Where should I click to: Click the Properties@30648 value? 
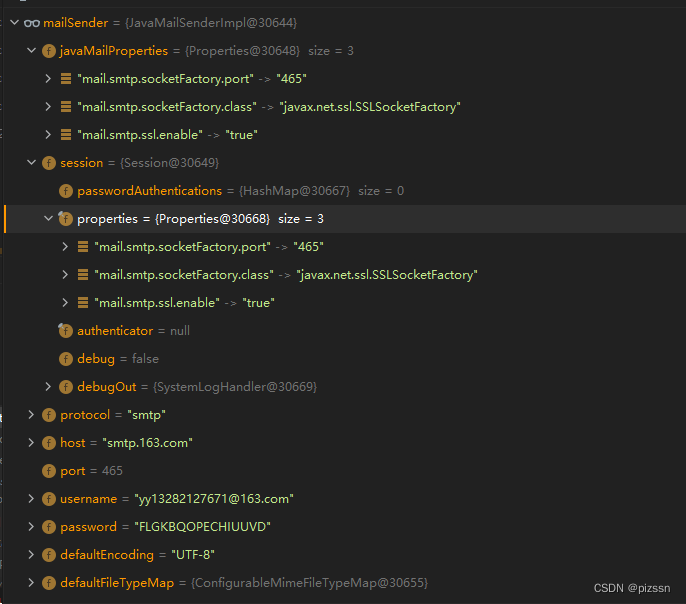[x=242, y=51]
